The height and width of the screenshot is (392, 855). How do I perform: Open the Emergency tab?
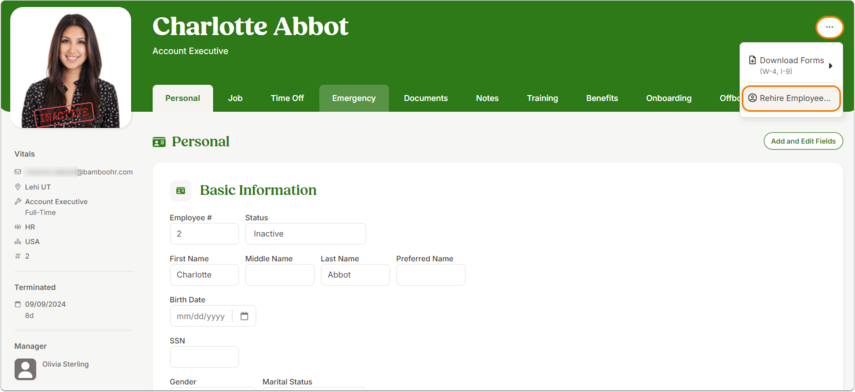pyautogui.click(x=354, y=98)
